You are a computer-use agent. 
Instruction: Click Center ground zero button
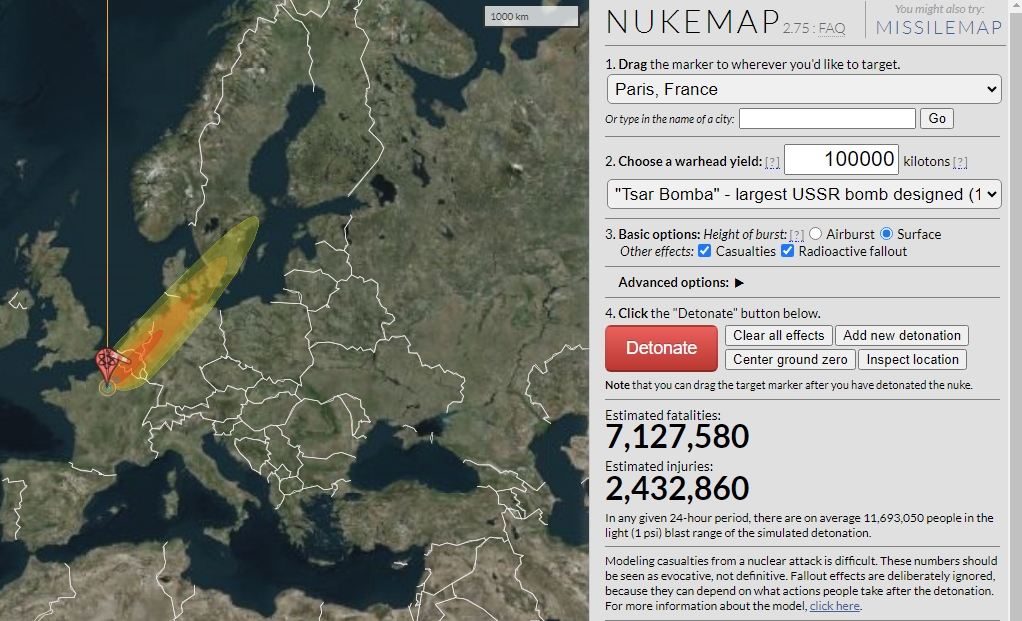[790, 360]
